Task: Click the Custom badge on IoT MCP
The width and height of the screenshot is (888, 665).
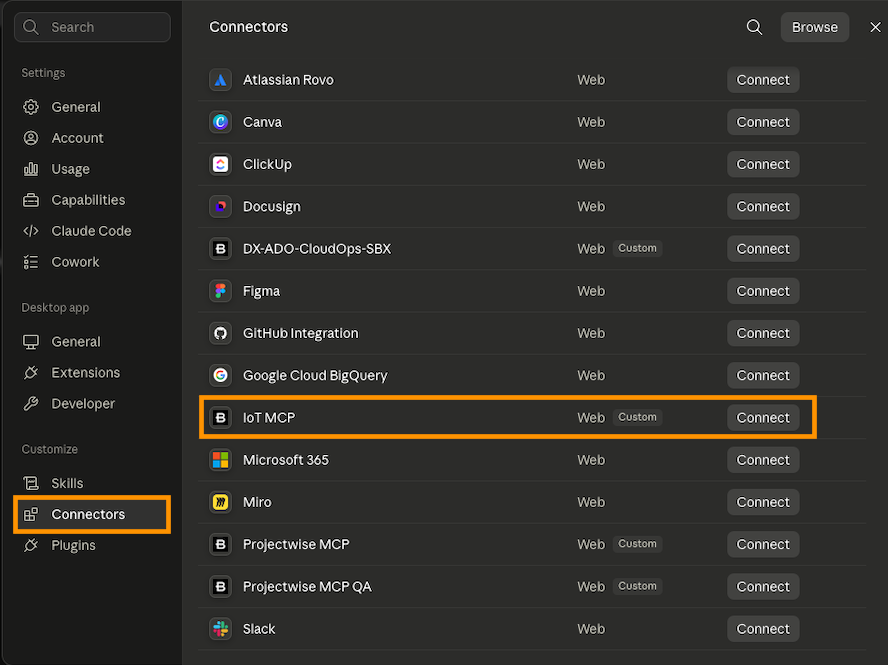Action: [x=637, y=417]
